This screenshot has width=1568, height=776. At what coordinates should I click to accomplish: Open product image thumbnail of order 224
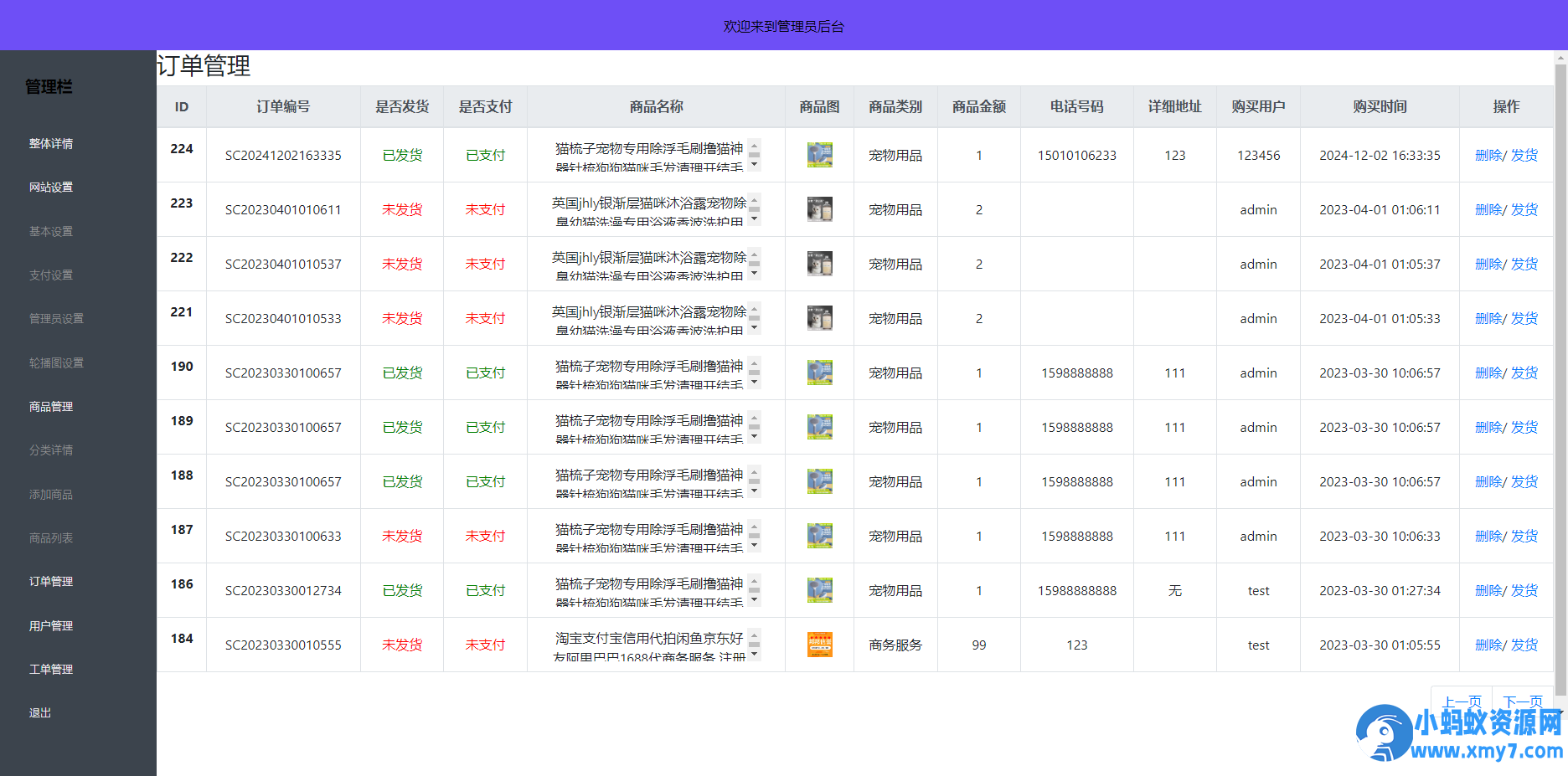point(819,155)
